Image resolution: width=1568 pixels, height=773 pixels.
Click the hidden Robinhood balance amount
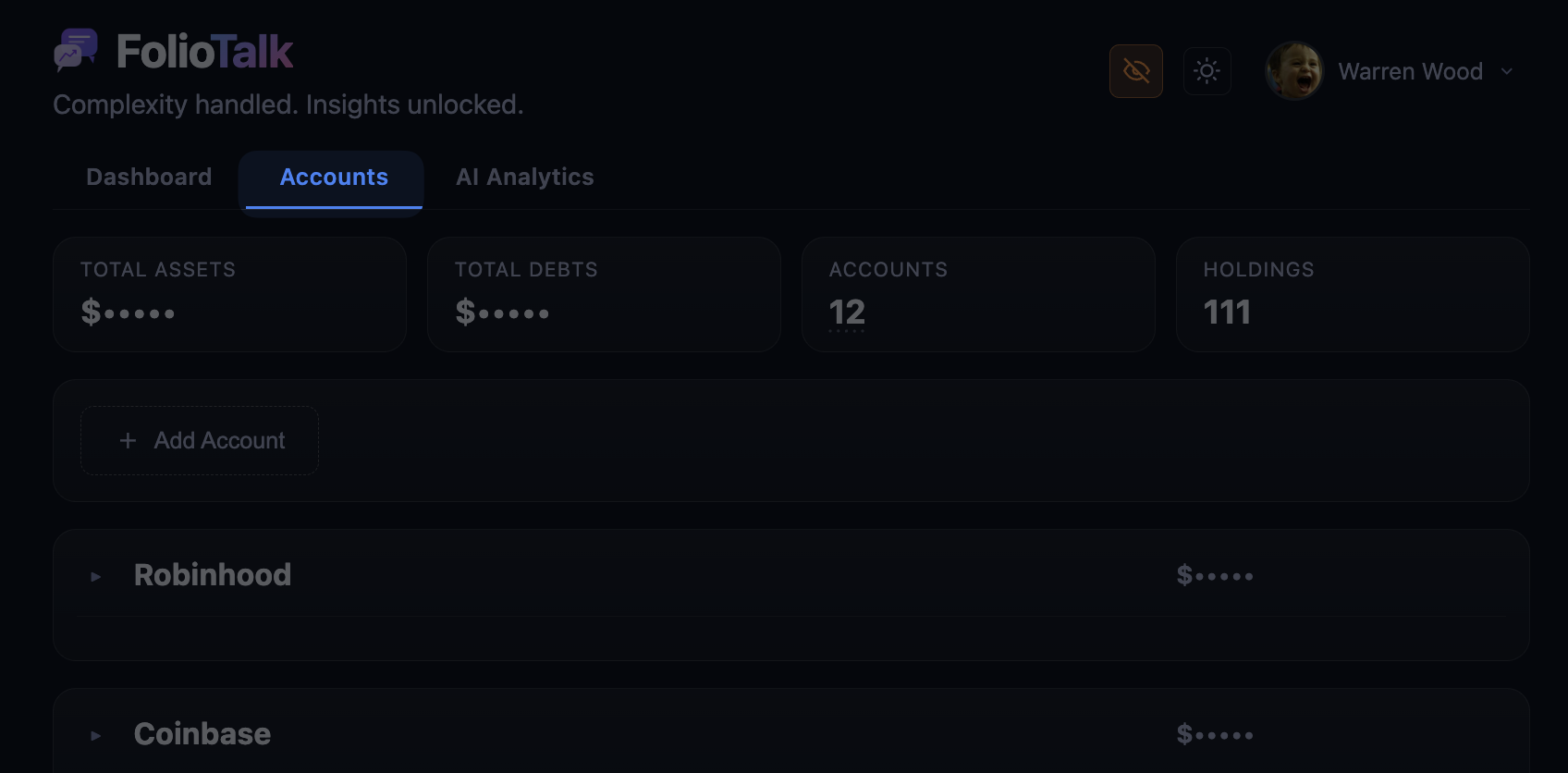(x=1215, y=576)
